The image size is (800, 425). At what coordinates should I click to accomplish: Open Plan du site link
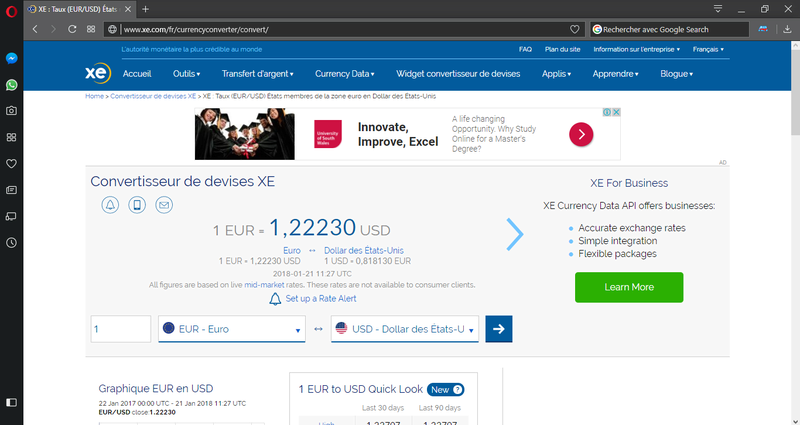coord(562,49)
